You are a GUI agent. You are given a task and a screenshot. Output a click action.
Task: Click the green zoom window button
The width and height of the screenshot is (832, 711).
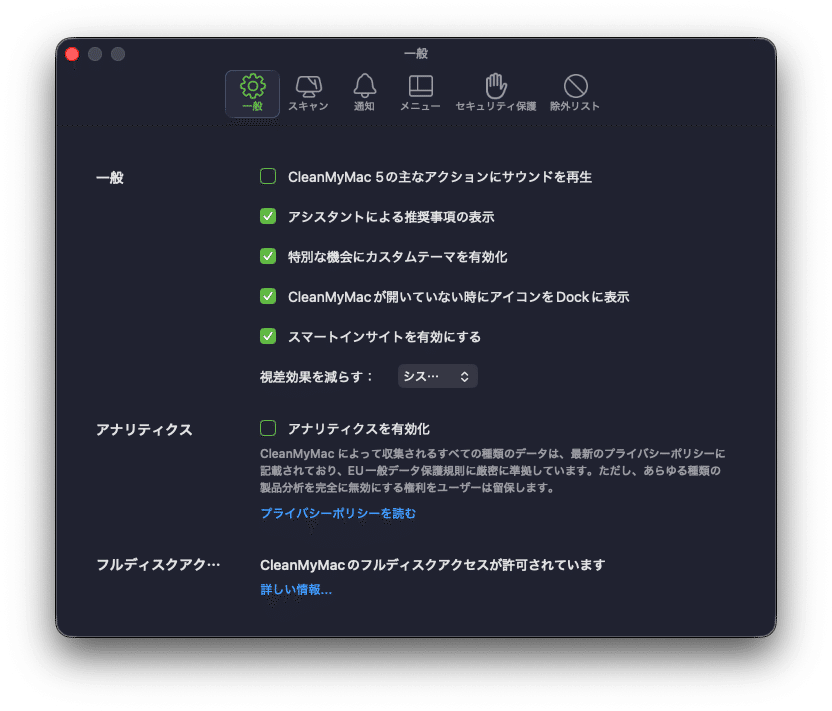118,54
